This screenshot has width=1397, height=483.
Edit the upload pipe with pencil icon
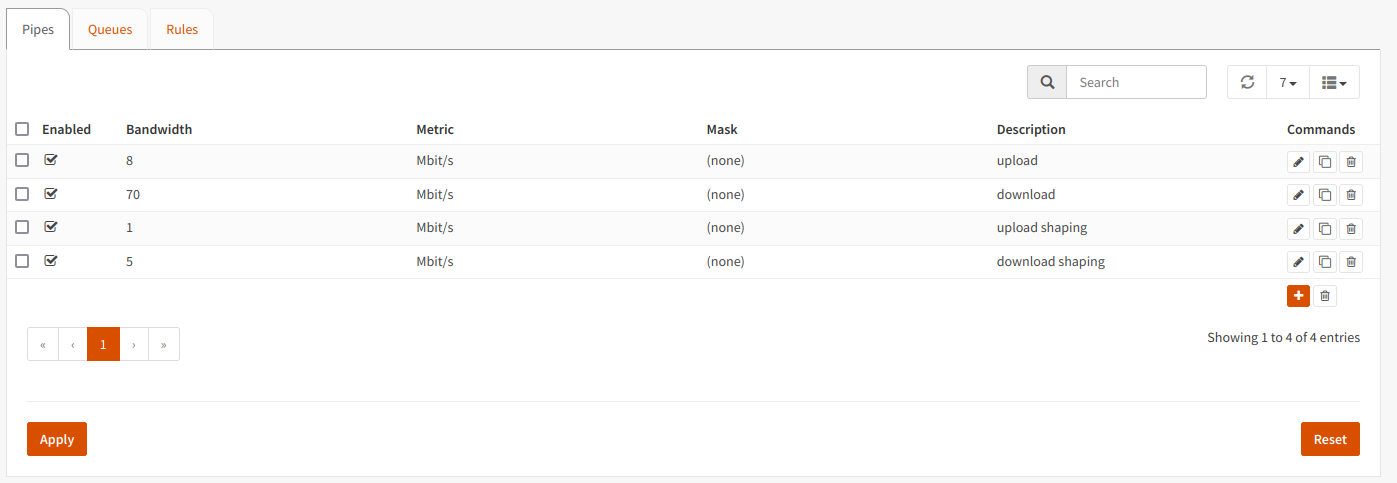(x=1298, y=162)
